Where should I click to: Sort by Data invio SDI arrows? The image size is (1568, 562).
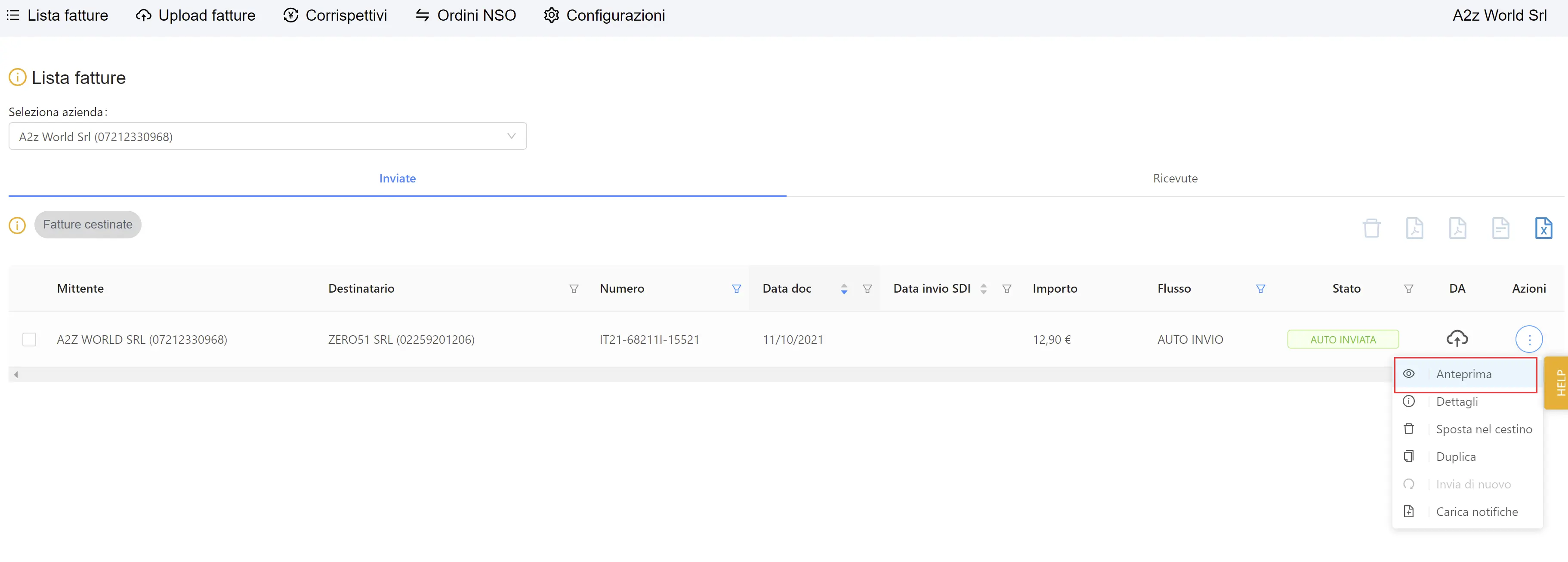click(983, 289)
